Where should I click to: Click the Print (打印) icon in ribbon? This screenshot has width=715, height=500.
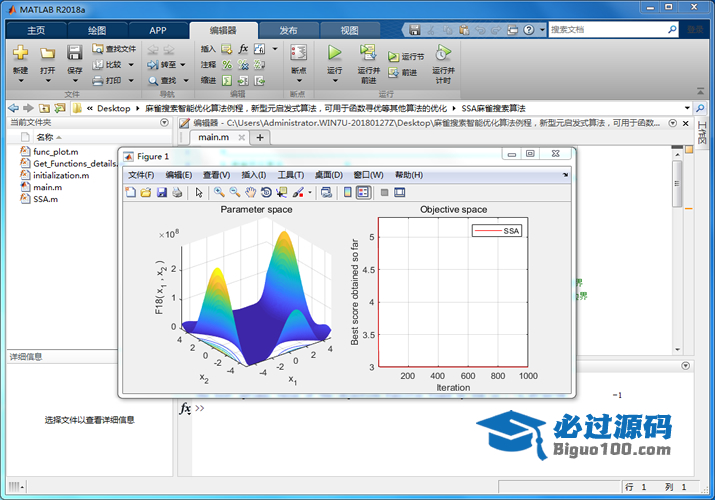click(x=98, y=81)
